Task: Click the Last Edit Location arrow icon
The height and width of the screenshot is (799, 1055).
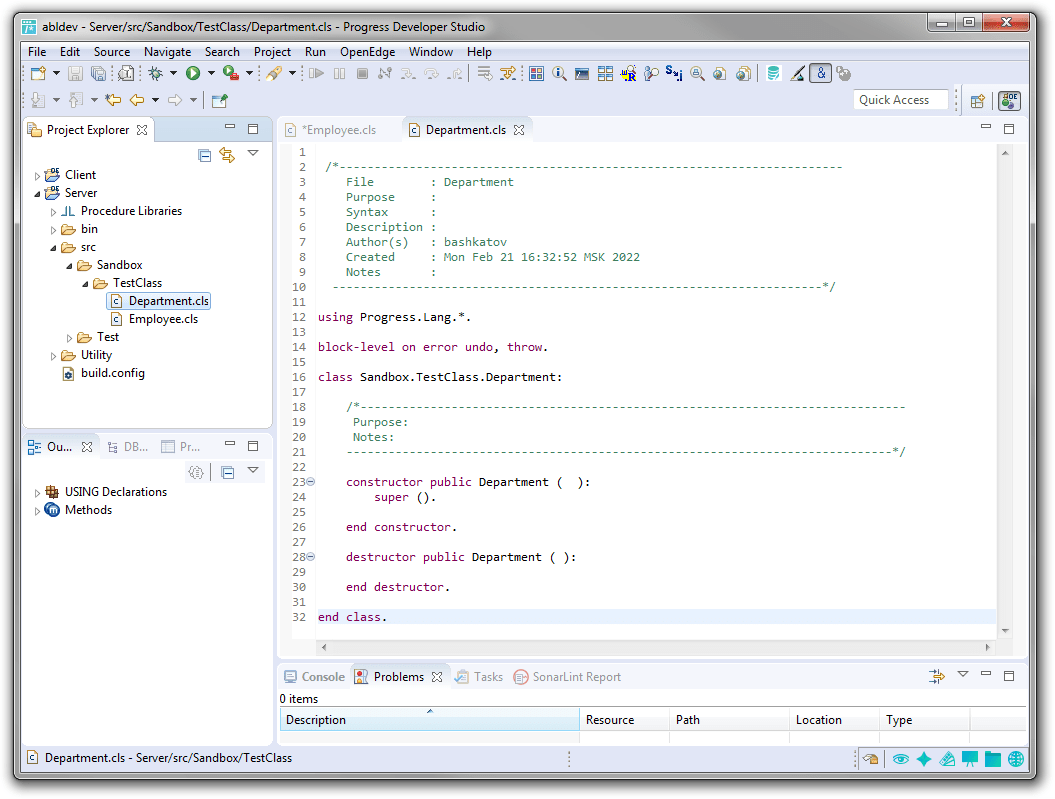Action: (113, 100)
